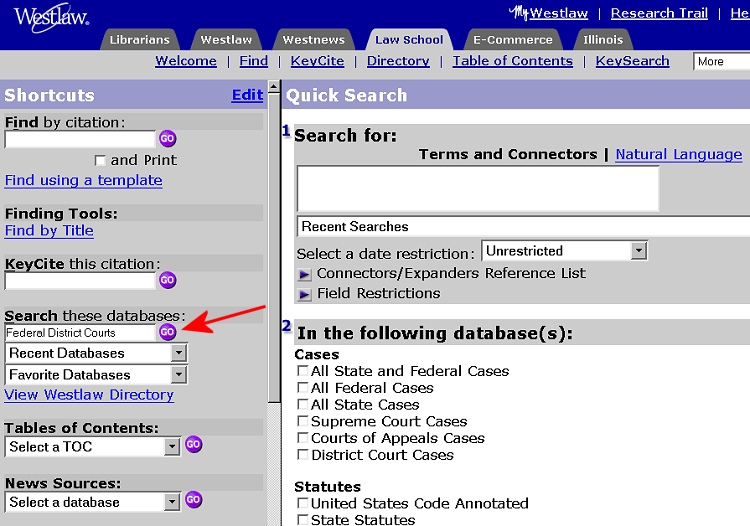The width and height of the screenshot is (750, 526).
Task: Click in the Find by citation input field
Action: [x=80, y=139]
